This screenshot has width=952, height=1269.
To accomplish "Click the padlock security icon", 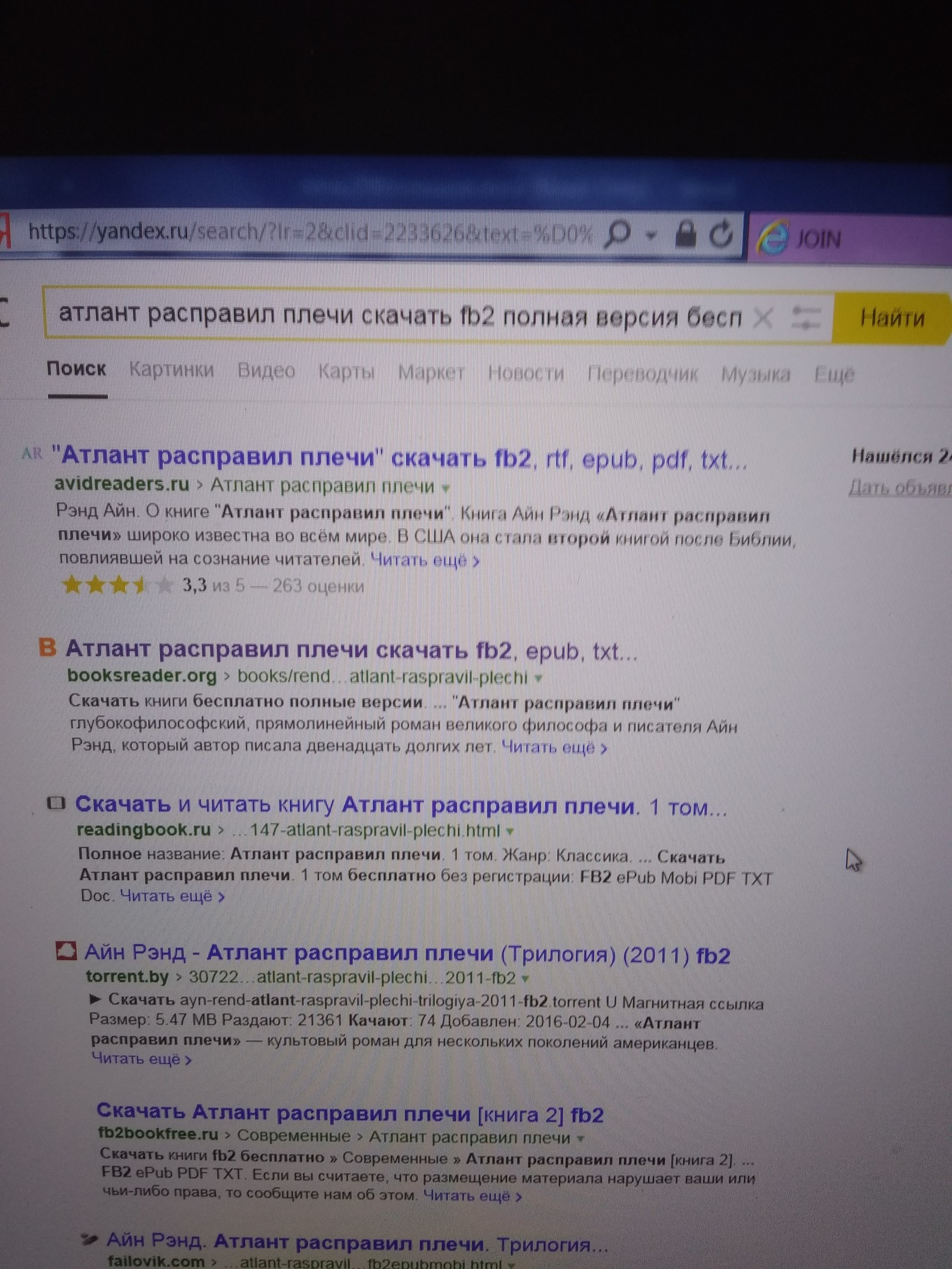I will click(x=685, y=233).
